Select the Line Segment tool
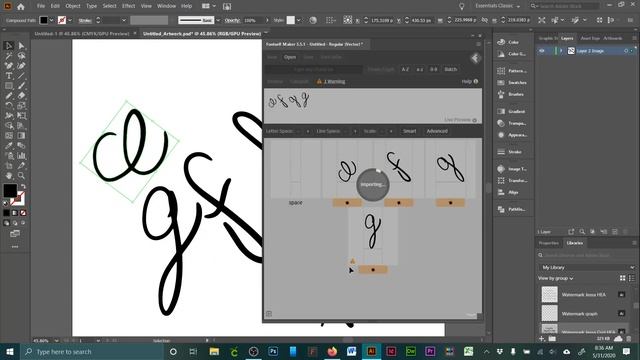640x360 pixels. click(21, 76)
